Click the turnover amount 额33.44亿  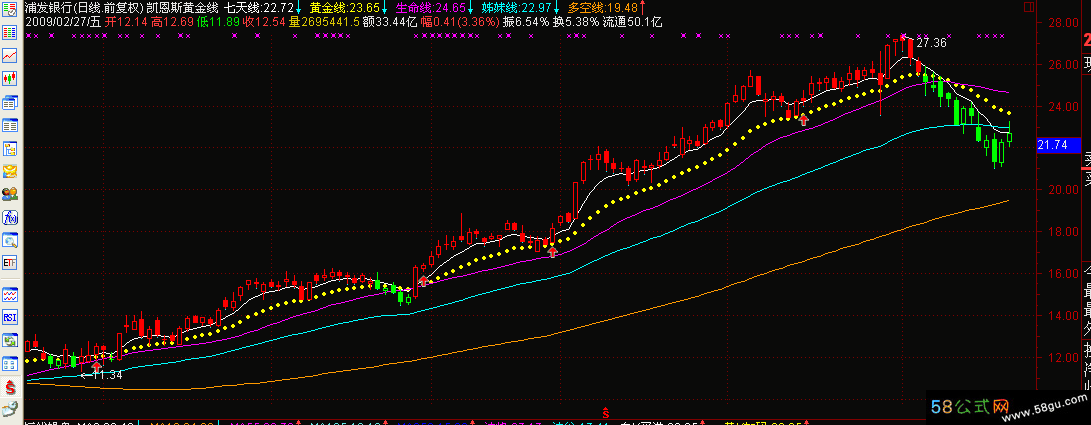(x=390, y=22)
